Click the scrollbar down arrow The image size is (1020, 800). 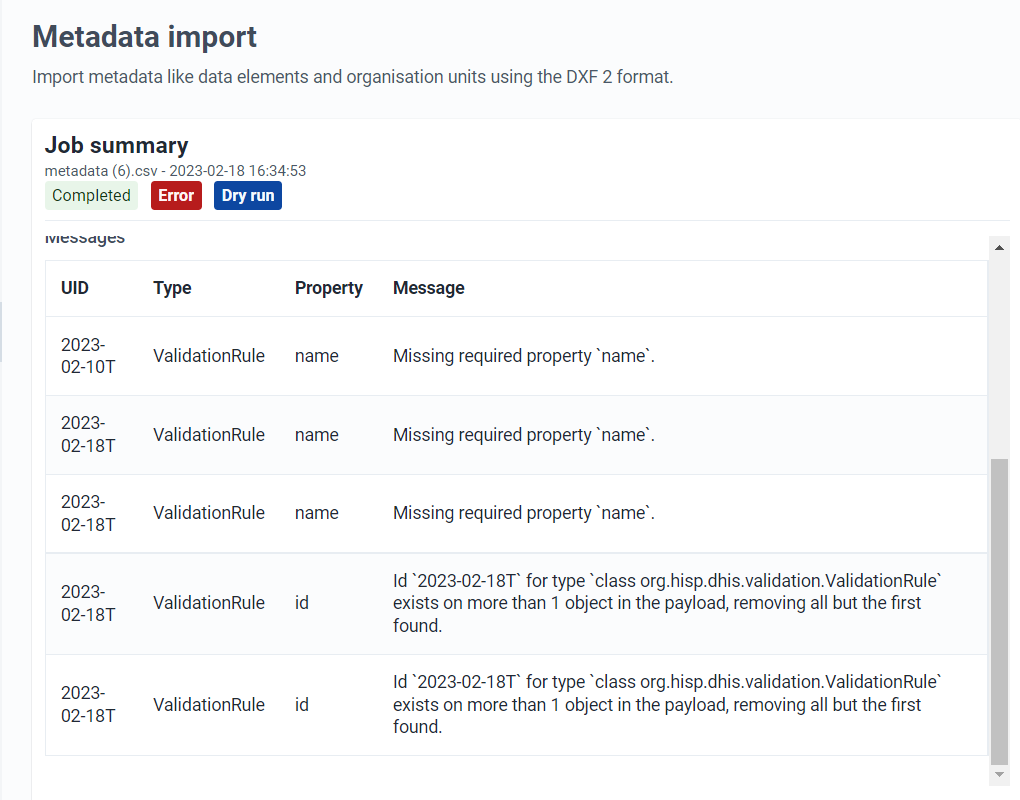tap(999, 775)
